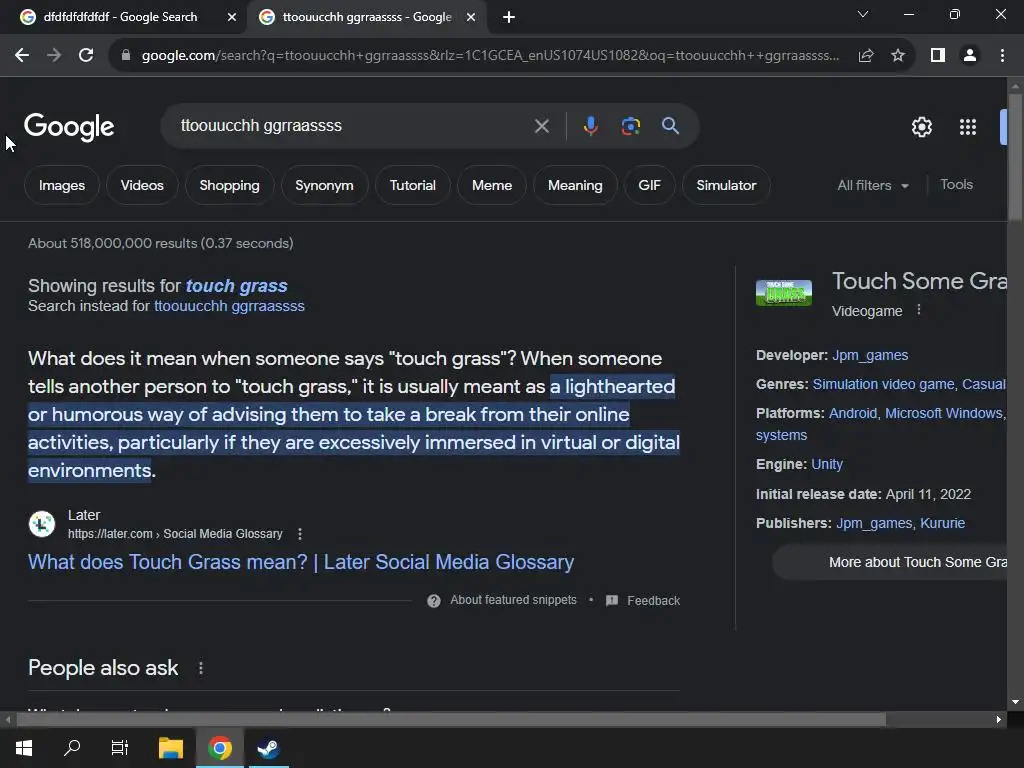Open Simulation video game genre link
The image size is (1024, 768).
point(884,384)
